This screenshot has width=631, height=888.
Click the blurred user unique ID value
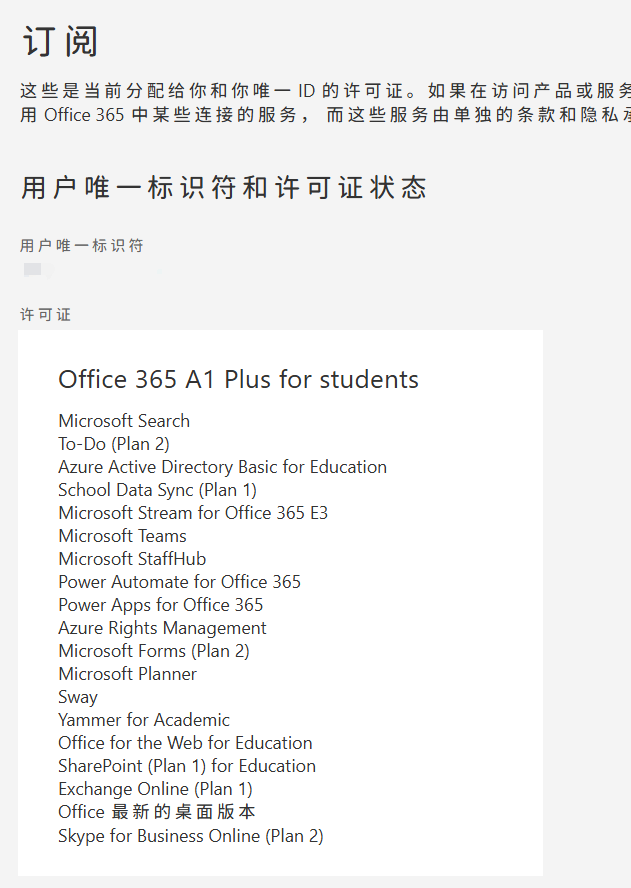(38, 270)
